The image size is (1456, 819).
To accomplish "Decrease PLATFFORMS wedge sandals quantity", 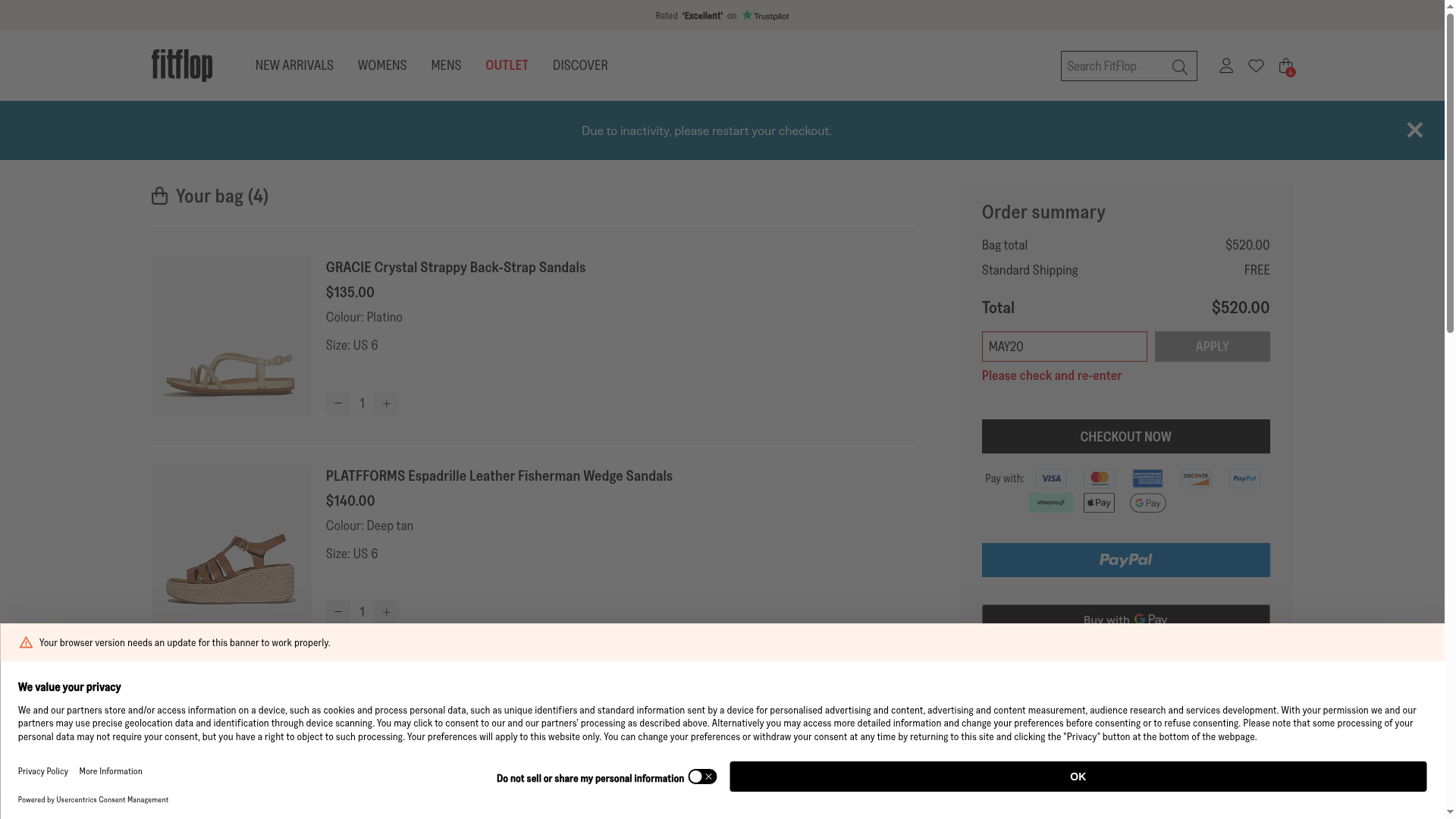I will (x=338, y=612).
